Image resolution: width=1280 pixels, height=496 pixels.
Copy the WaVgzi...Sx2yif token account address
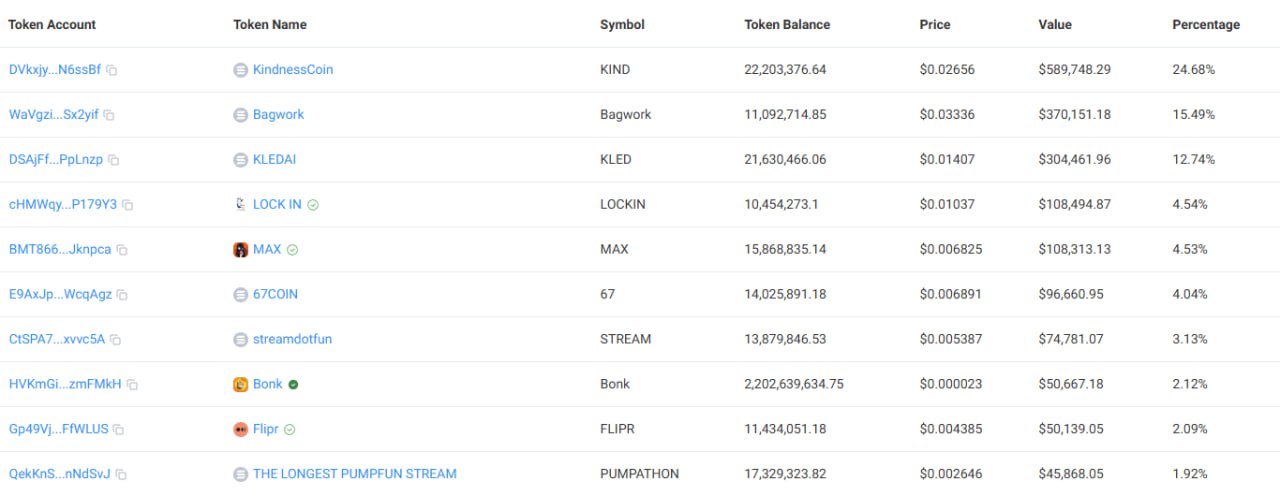[109, 115]
